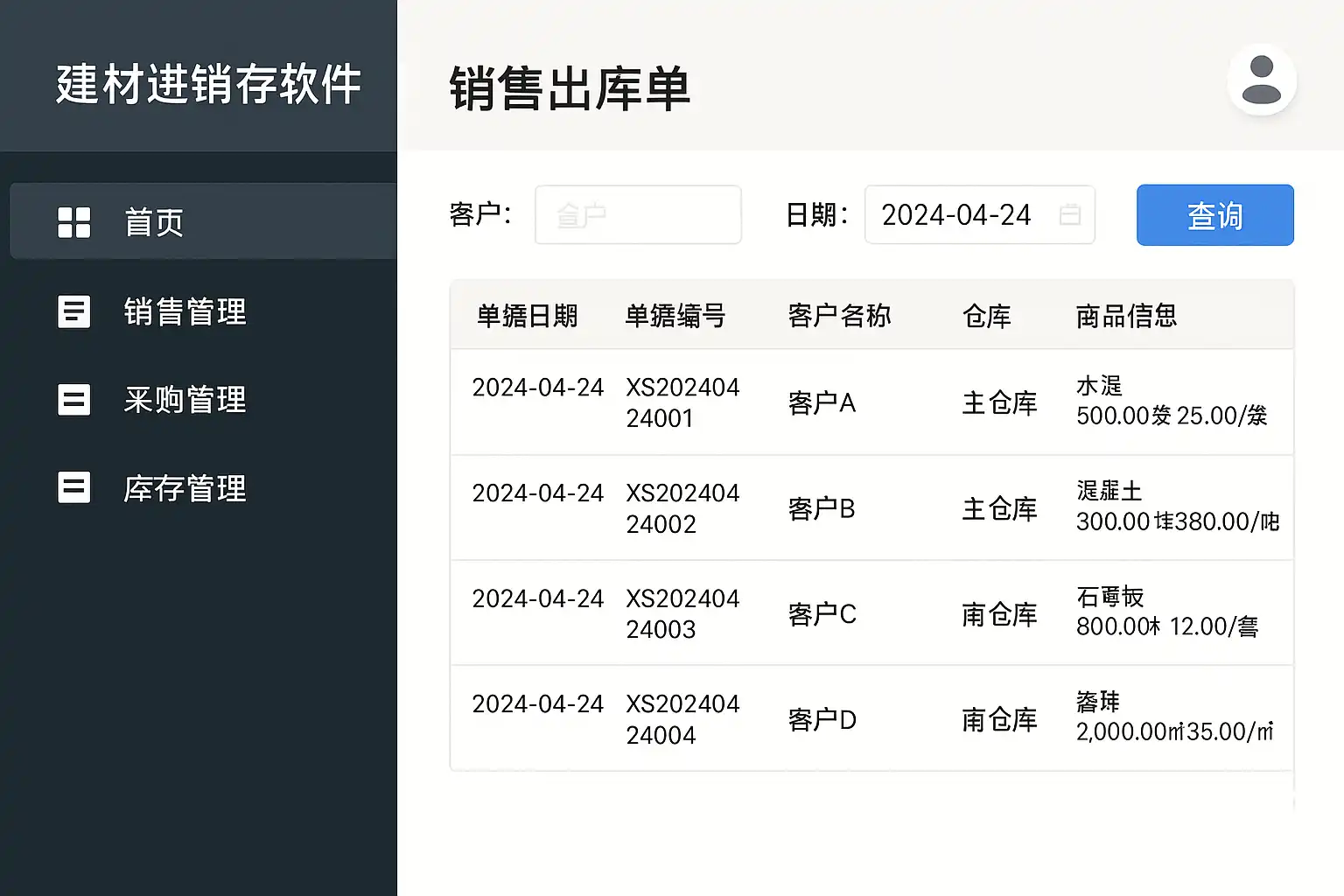Click the 单据编号 column header
This screenshot has width=1344, height=896.
click(675, 316)
